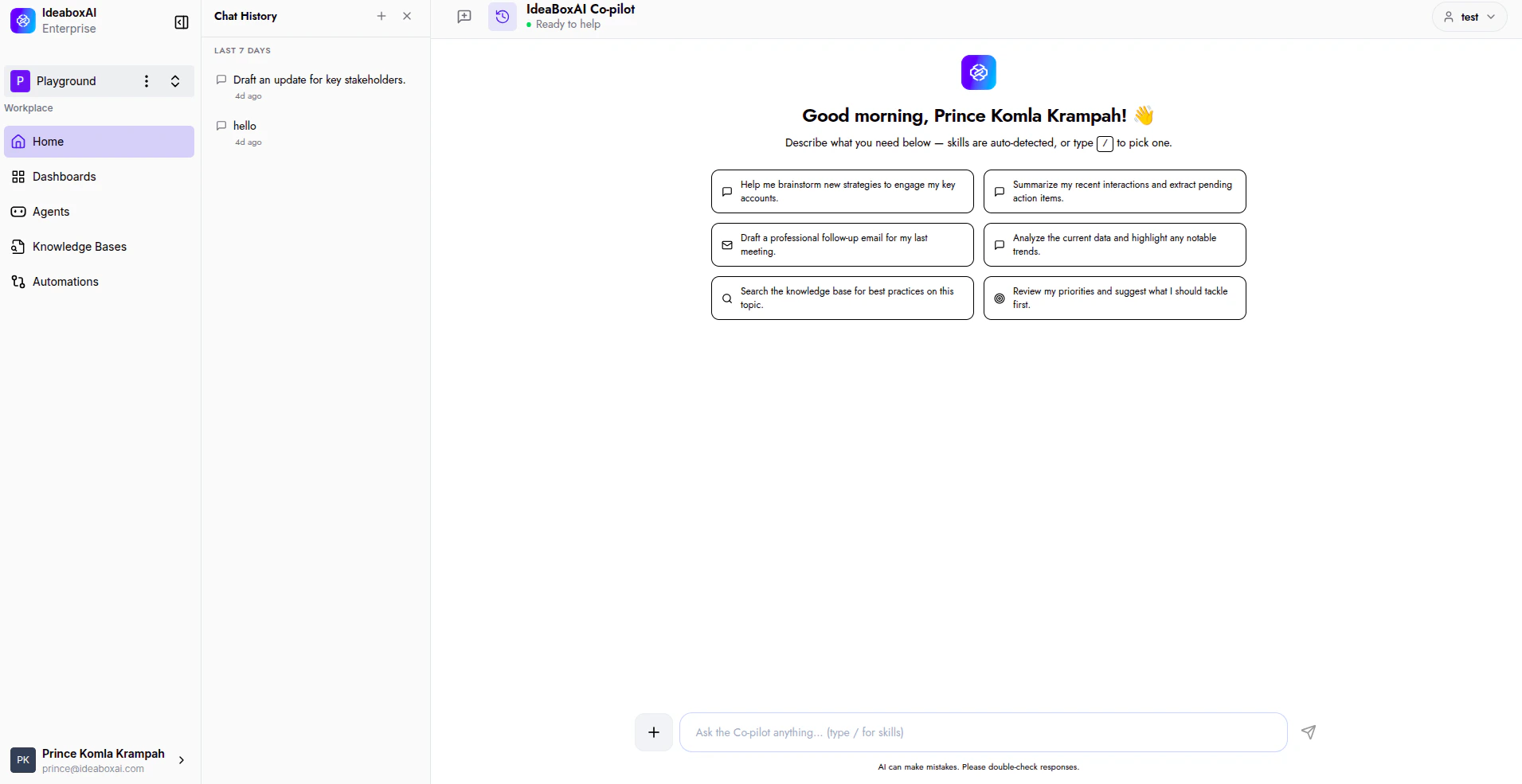Click the Agents robot icon
Viewport: 1522px width, 784px height.
pos(18,212)
